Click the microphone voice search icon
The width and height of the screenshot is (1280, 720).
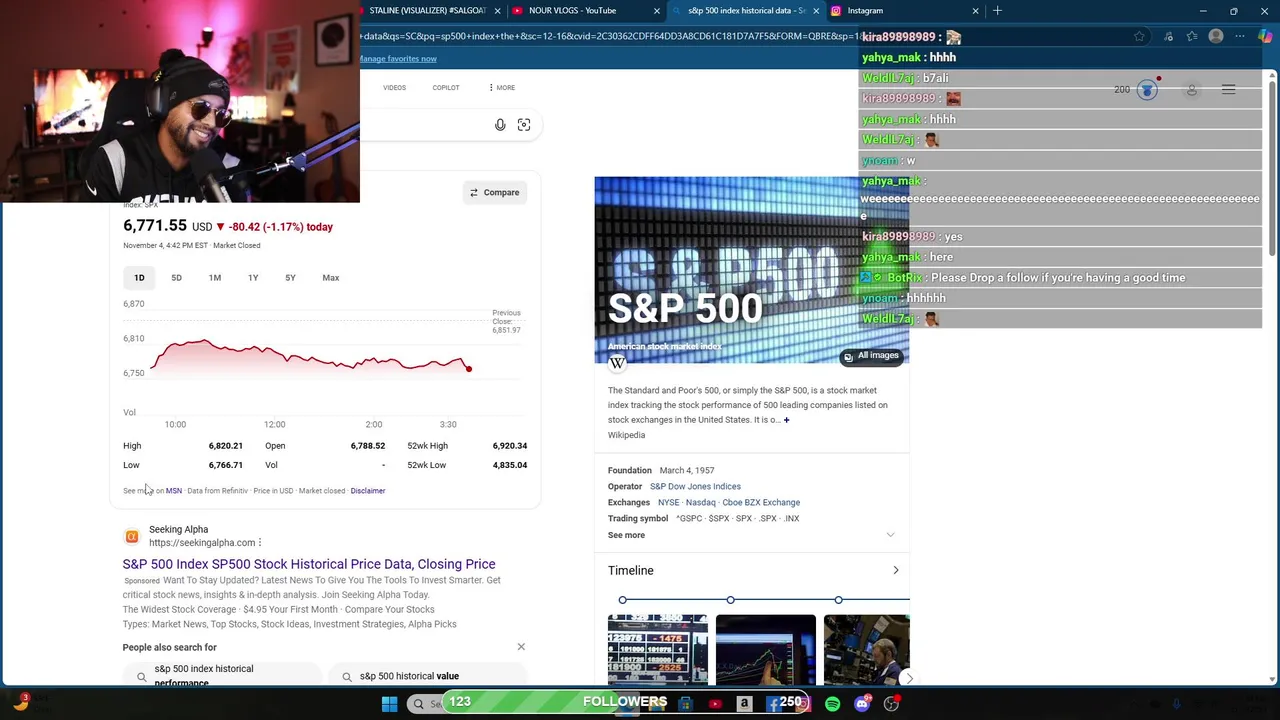tap(500, 125)
